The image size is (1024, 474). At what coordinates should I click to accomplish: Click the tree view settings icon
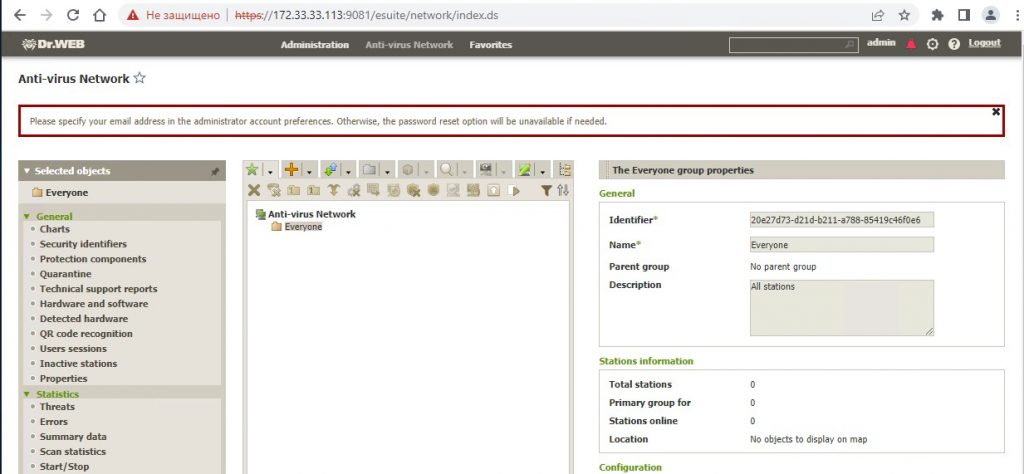(565, 170)
